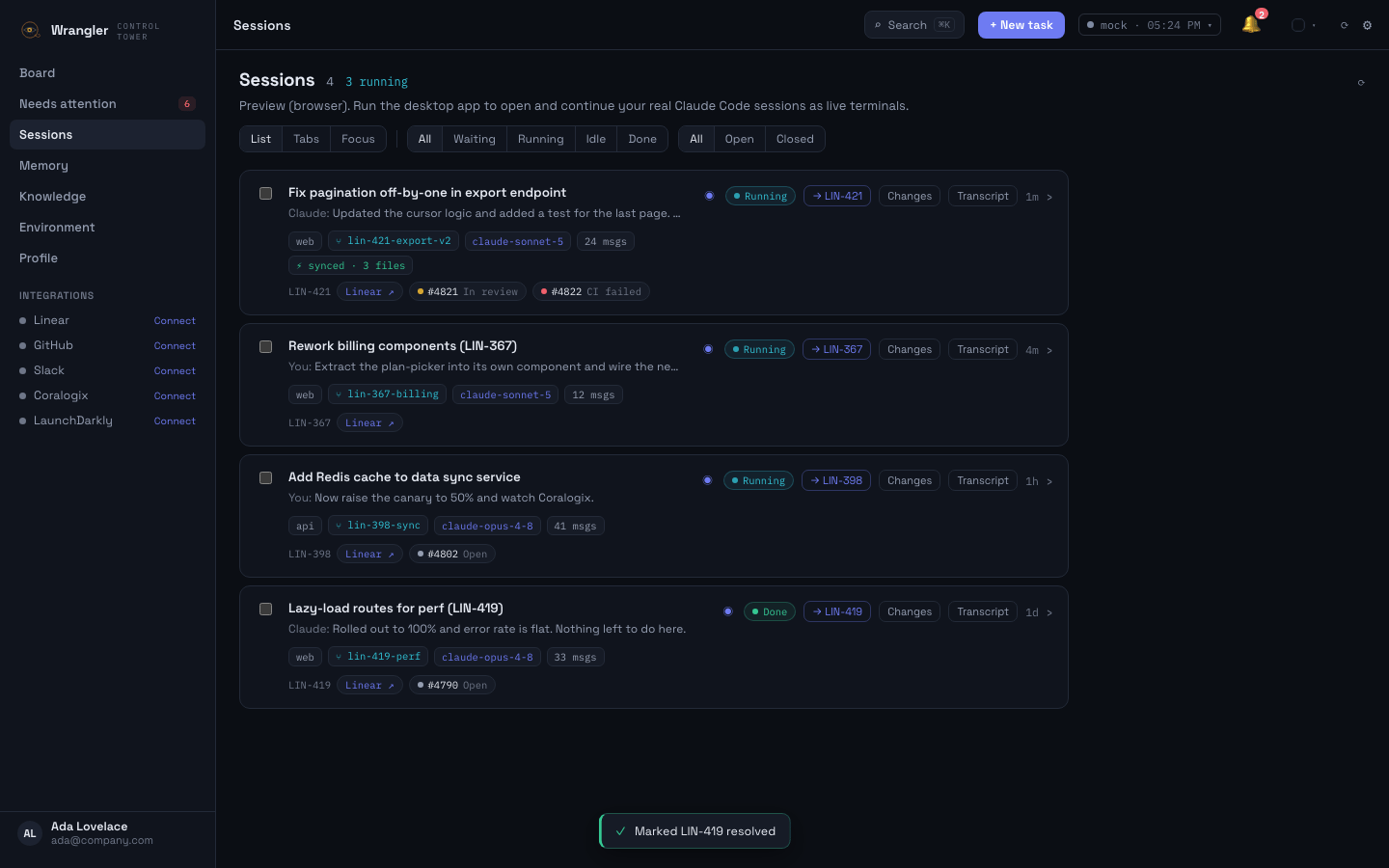Open the settings gear
This screenshot has width=1389, height=868.
(x=1367, y=25)
